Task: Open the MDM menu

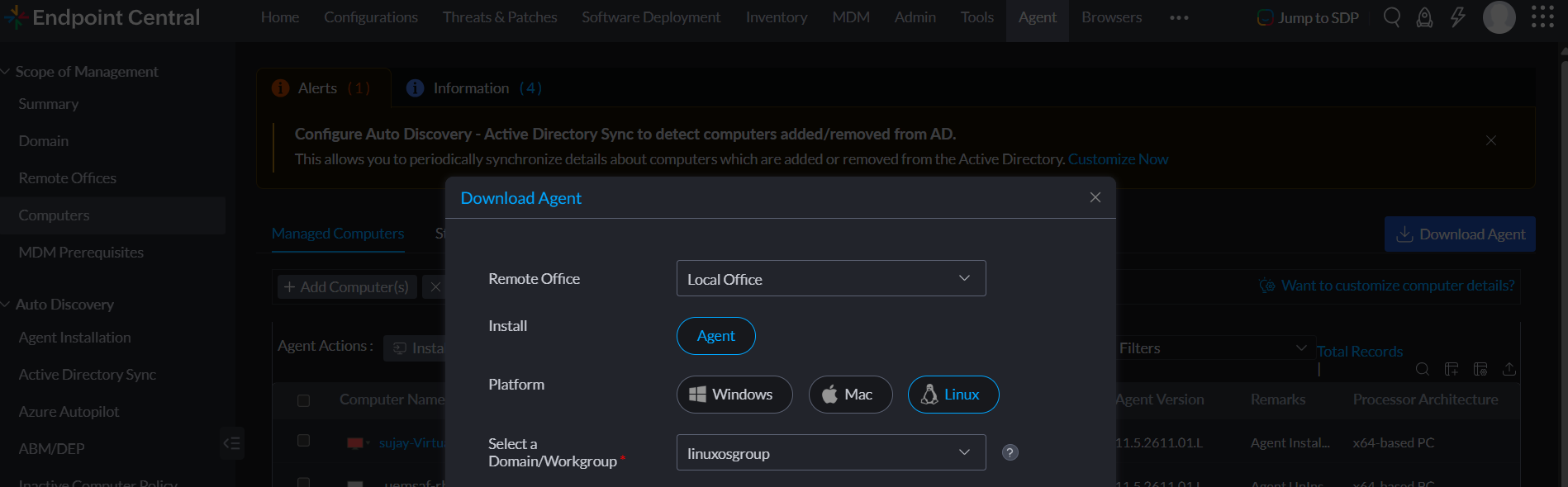Action: coord(851,17)
